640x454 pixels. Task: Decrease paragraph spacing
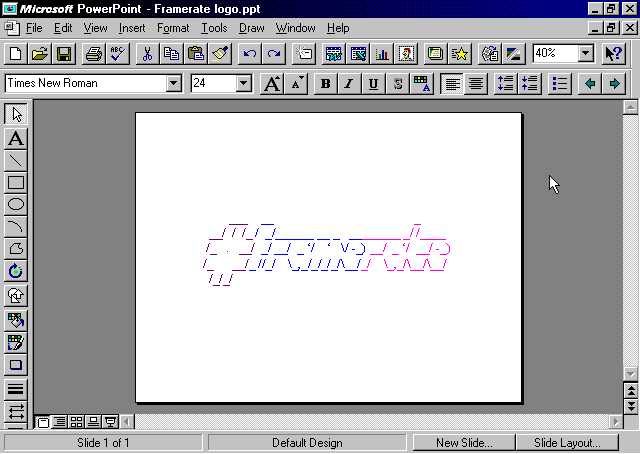coord(529,84)
